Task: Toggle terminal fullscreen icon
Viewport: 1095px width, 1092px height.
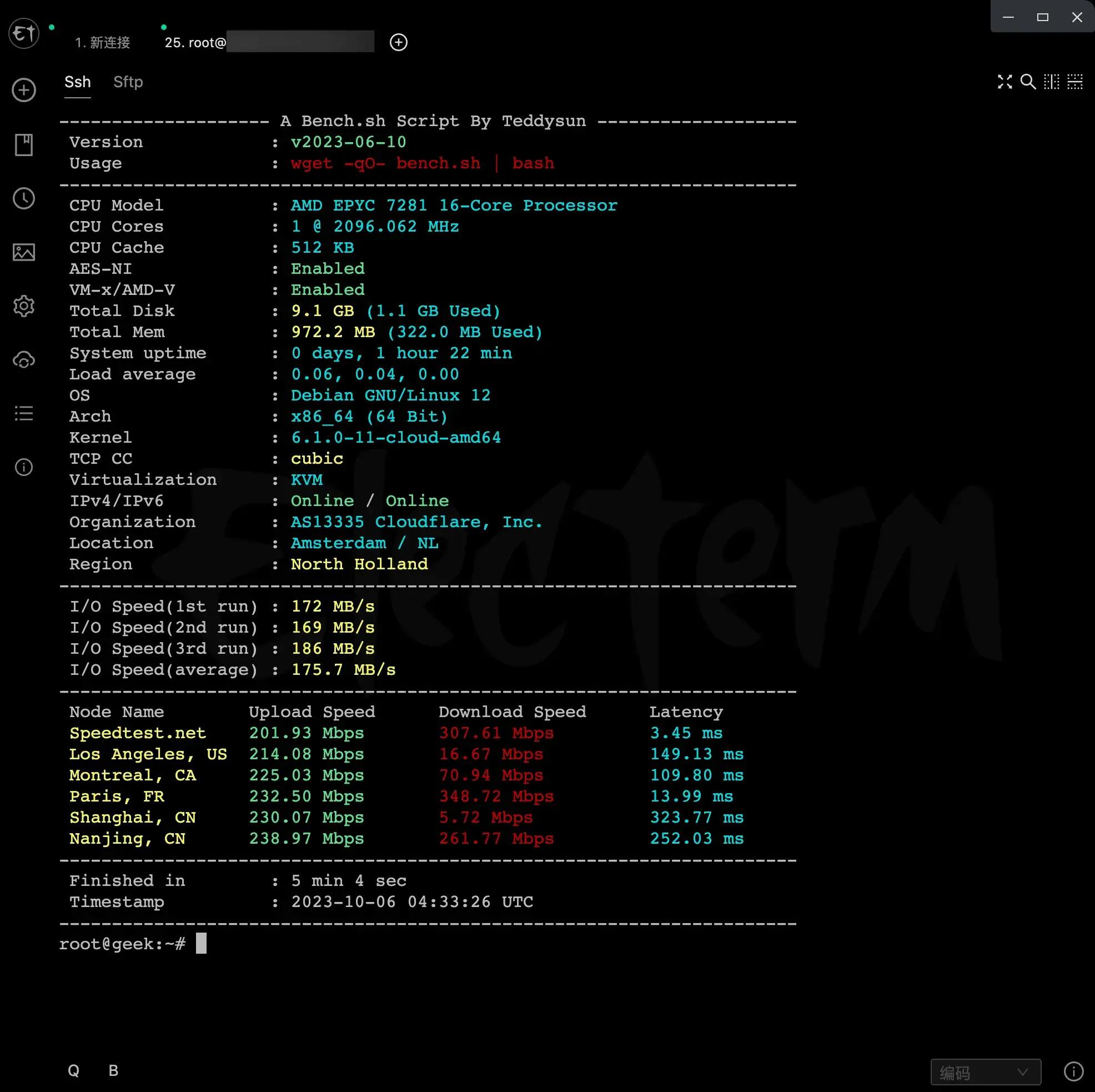Action: pos(1004,82)
